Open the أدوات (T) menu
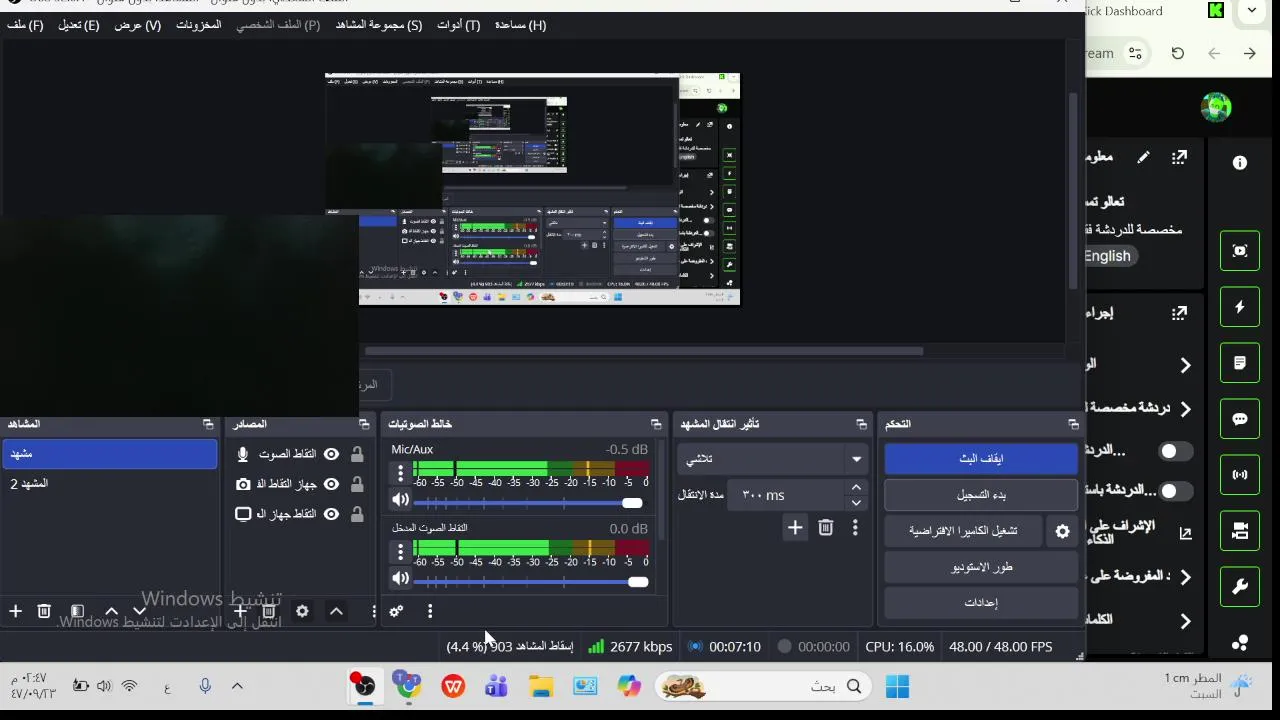This screenshot has height=720, width=1280. pos(459,25)
